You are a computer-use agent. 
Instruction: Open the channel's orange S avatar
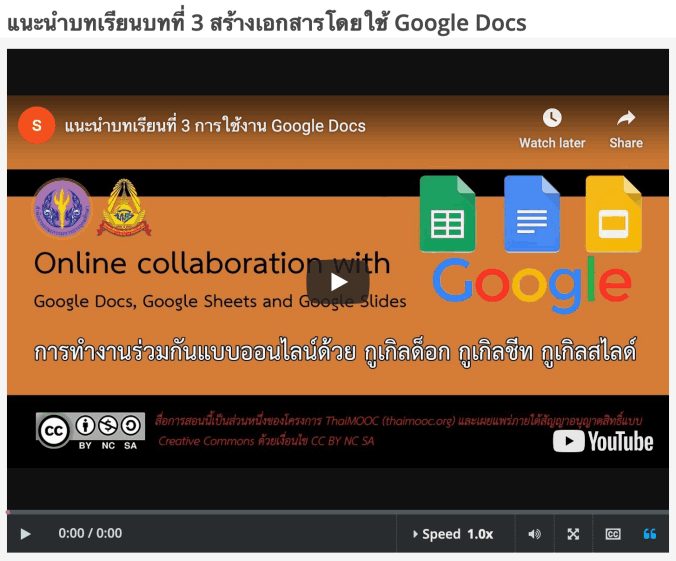[37, 125]
